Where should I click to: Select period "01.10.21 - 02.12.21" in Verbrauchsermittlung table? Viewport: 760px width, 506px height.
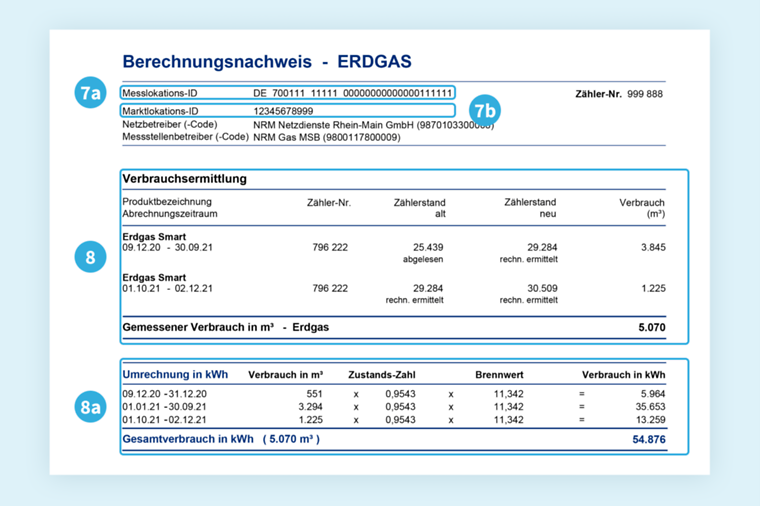(x=167, y=288)
